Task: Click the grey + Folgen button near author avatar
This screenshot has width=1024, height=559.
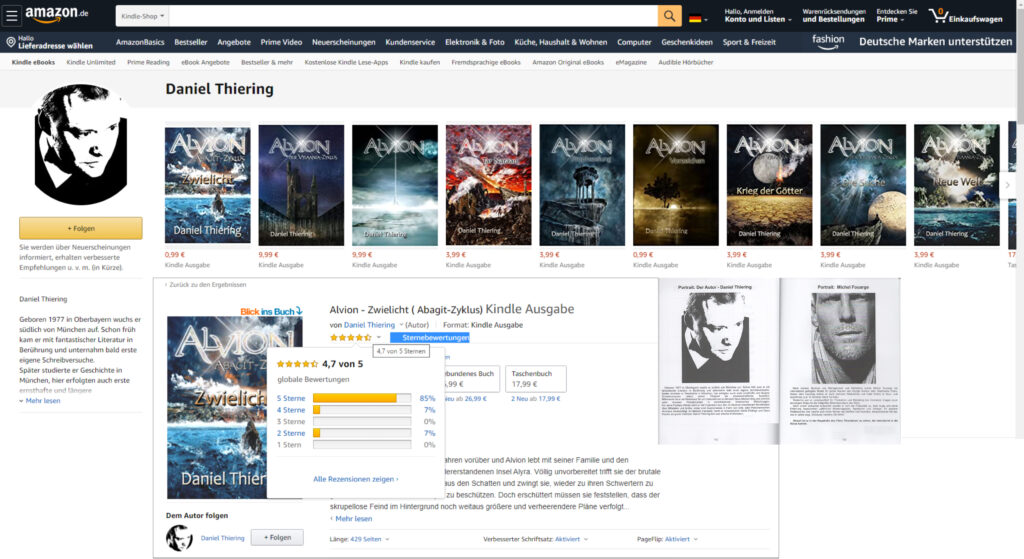Action: pos(277,537)
